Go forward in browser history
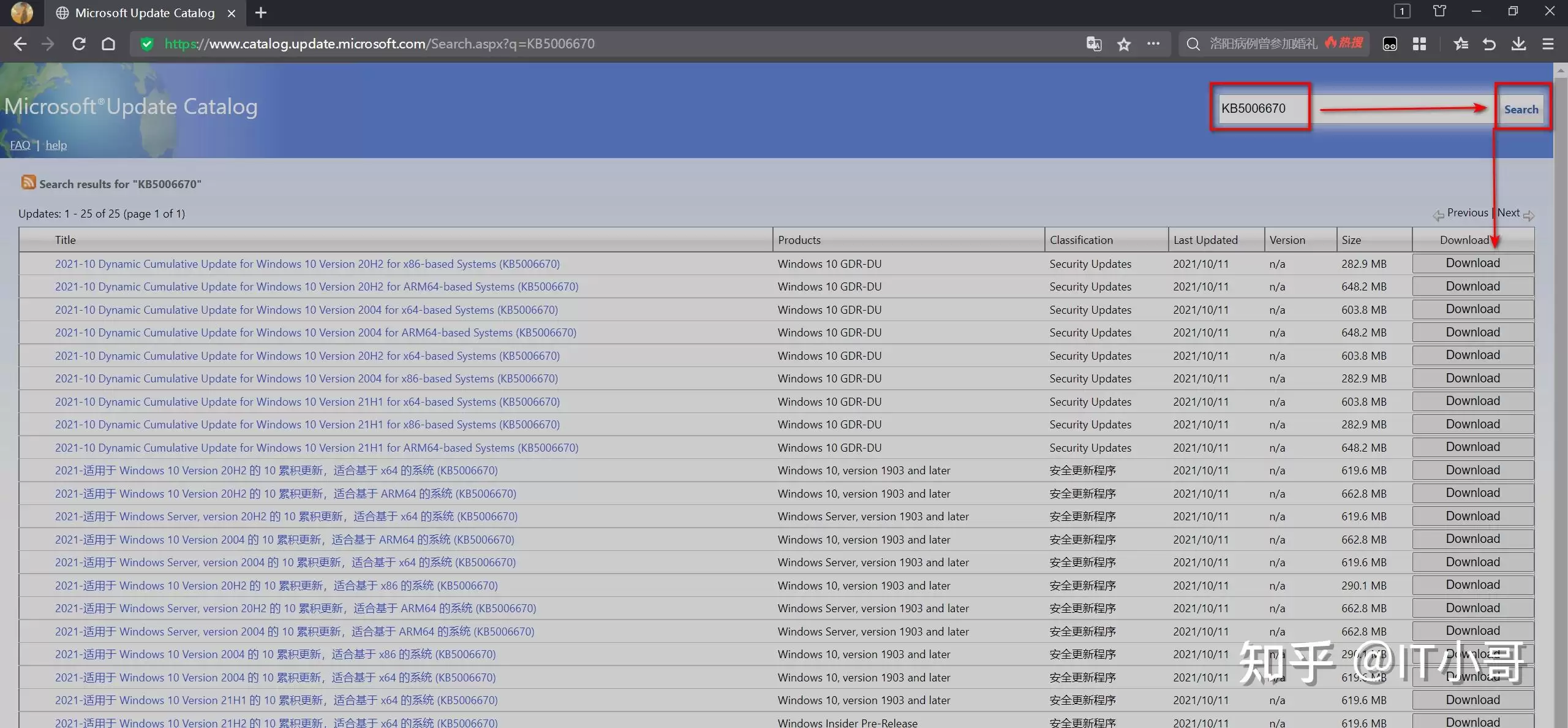The image size is (1568, 728). (48, 44)
